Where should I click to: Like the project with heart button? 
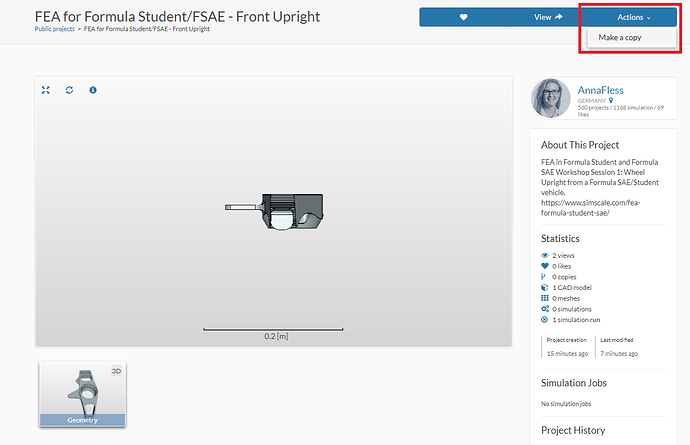pyautogui.click(x=464, y=17)
